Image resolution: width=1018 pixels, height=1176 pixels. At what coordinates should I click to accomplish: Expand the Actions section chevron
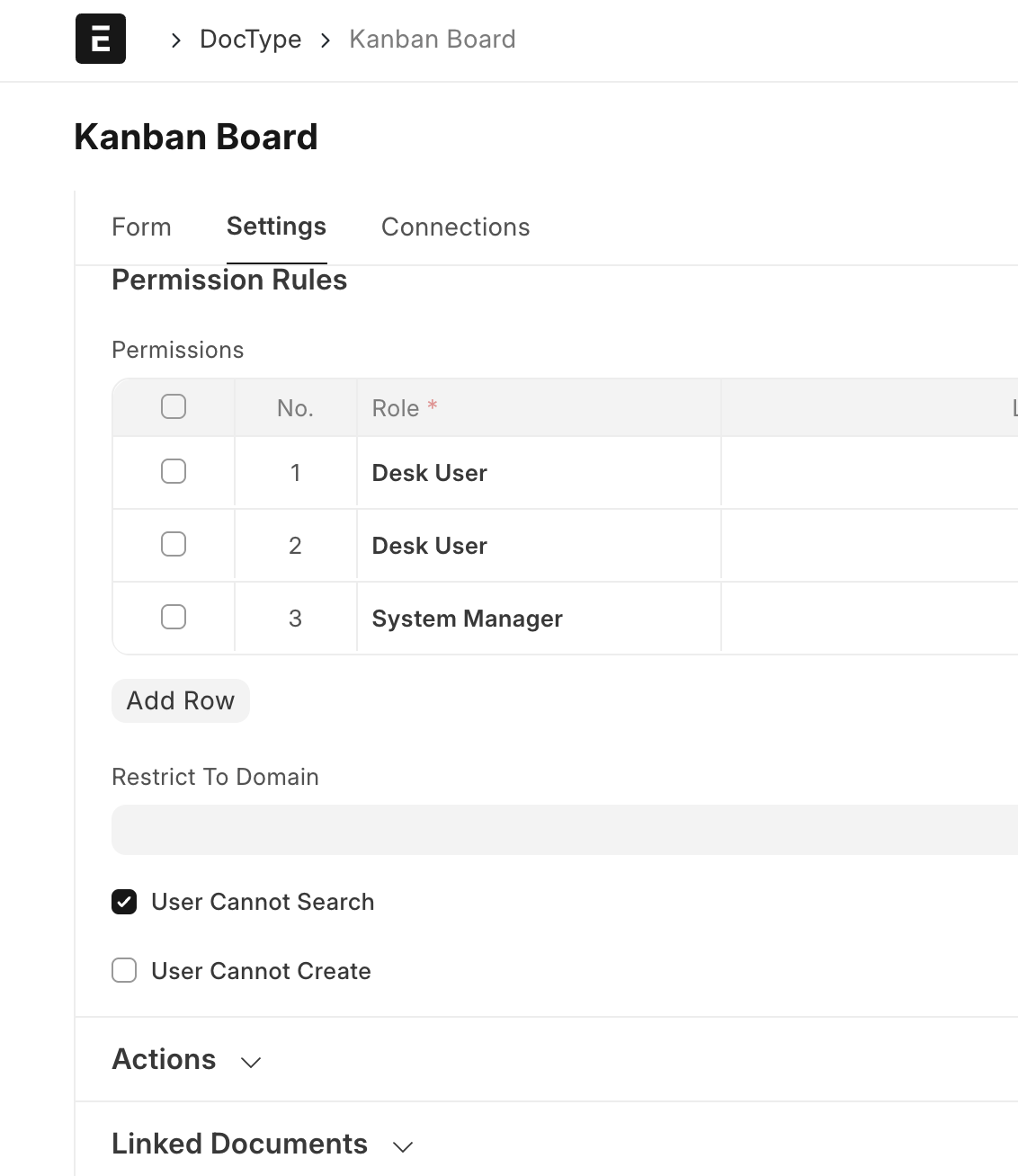251,1062
